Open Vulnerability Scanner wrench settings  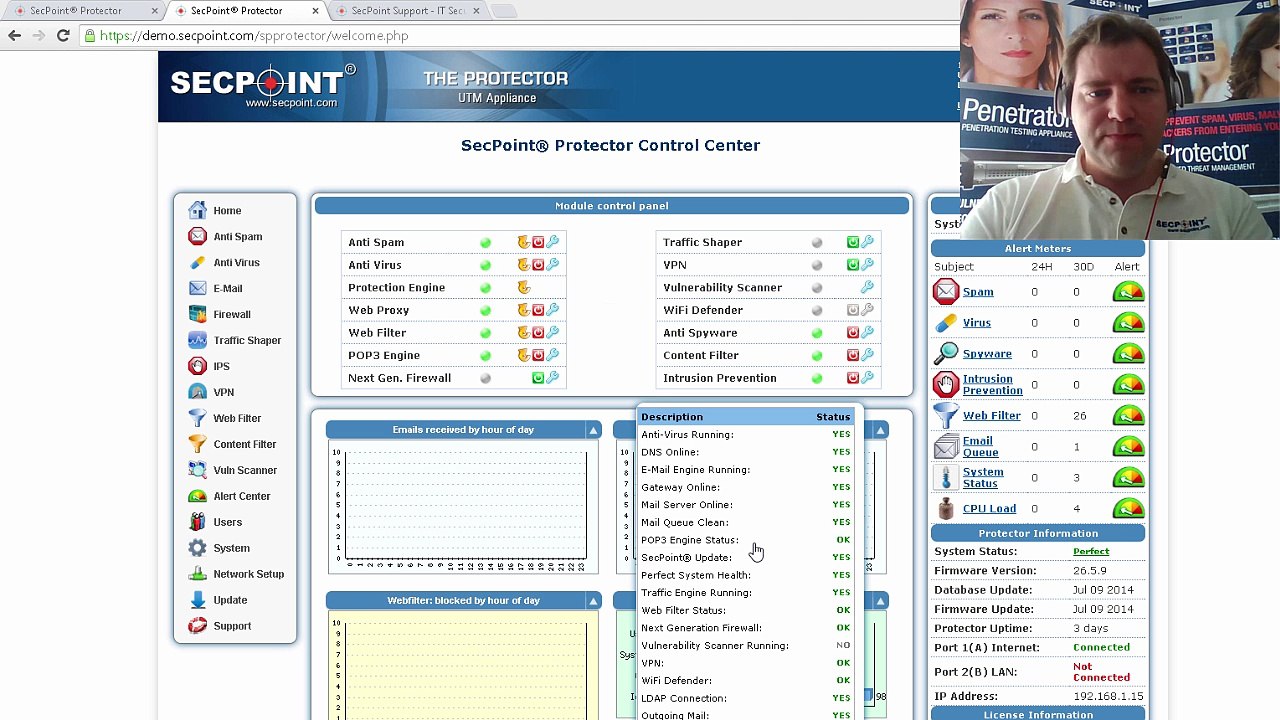867,288
